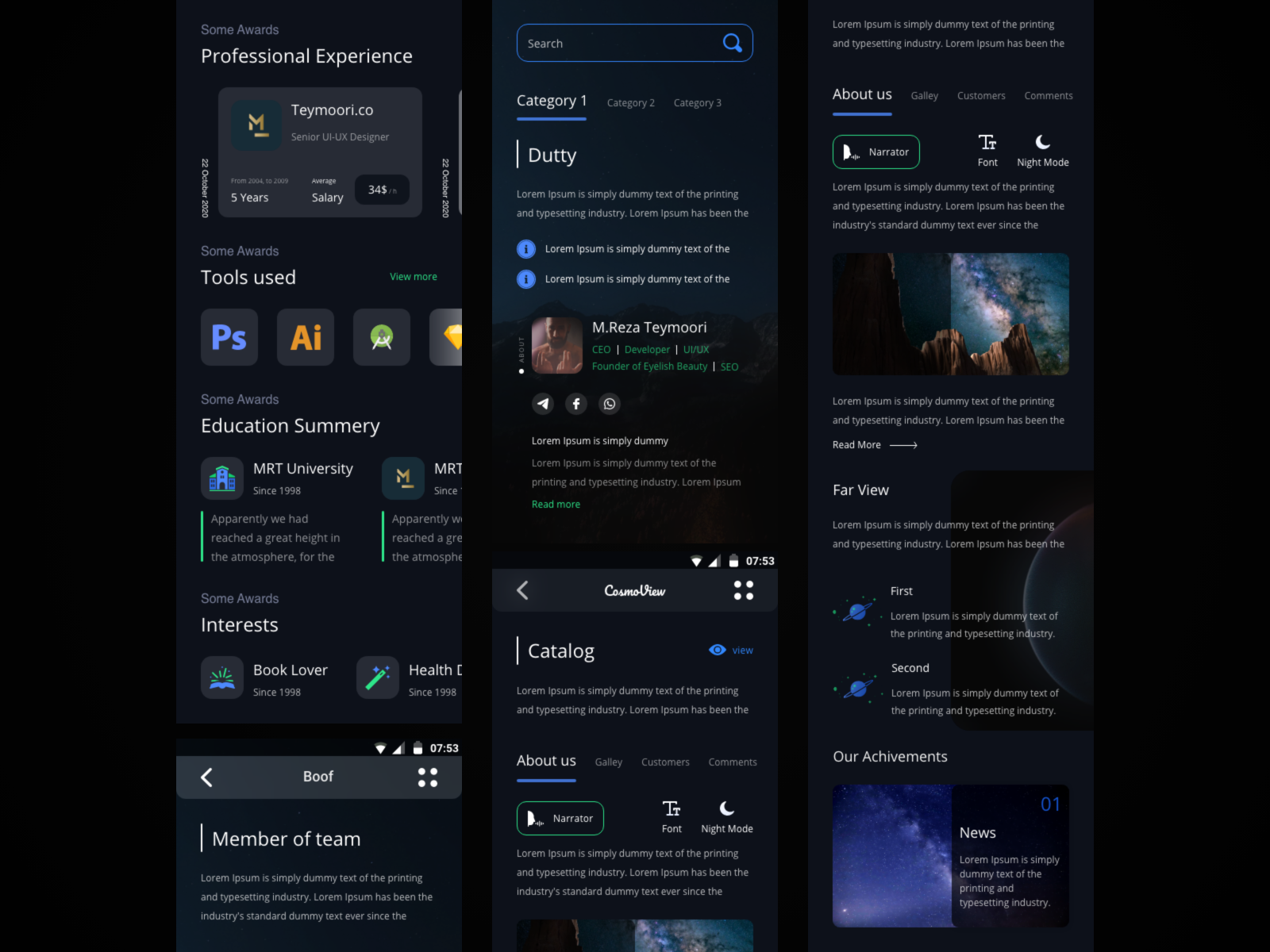This screenshot has height=952, width=1270.
Task: Toggle Narrator in the About us section
Action: (876, 152)
